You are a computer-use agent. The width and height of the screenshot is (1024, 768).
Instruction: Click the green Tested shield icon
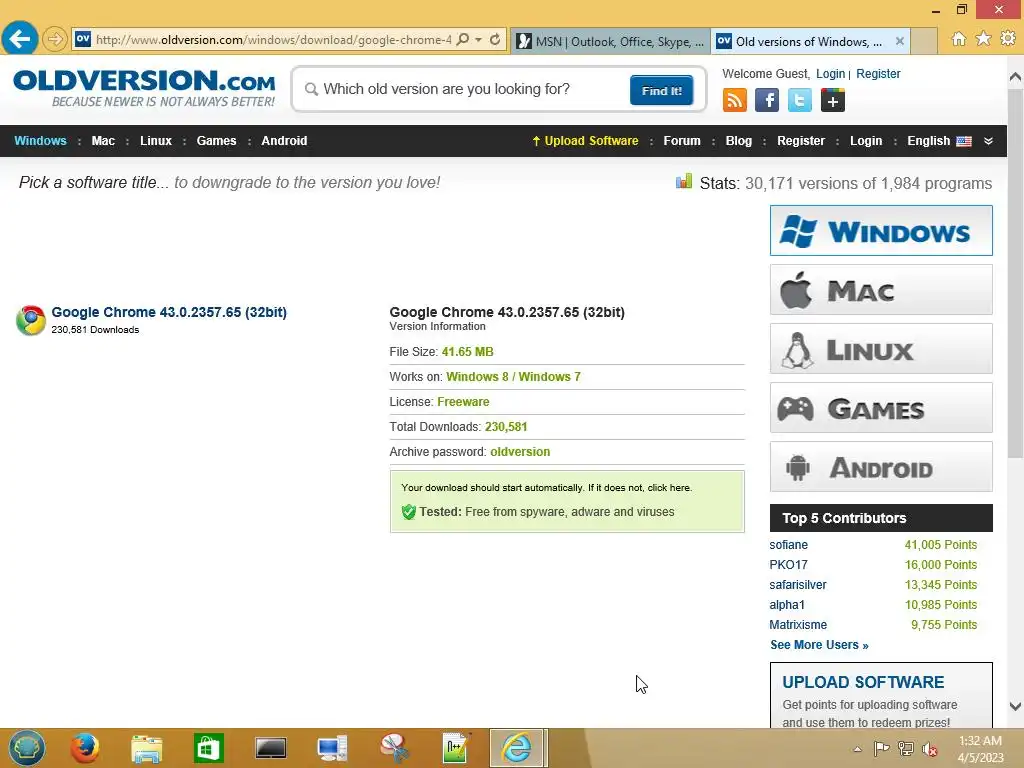pyautogui.click(x=409, y=512)
